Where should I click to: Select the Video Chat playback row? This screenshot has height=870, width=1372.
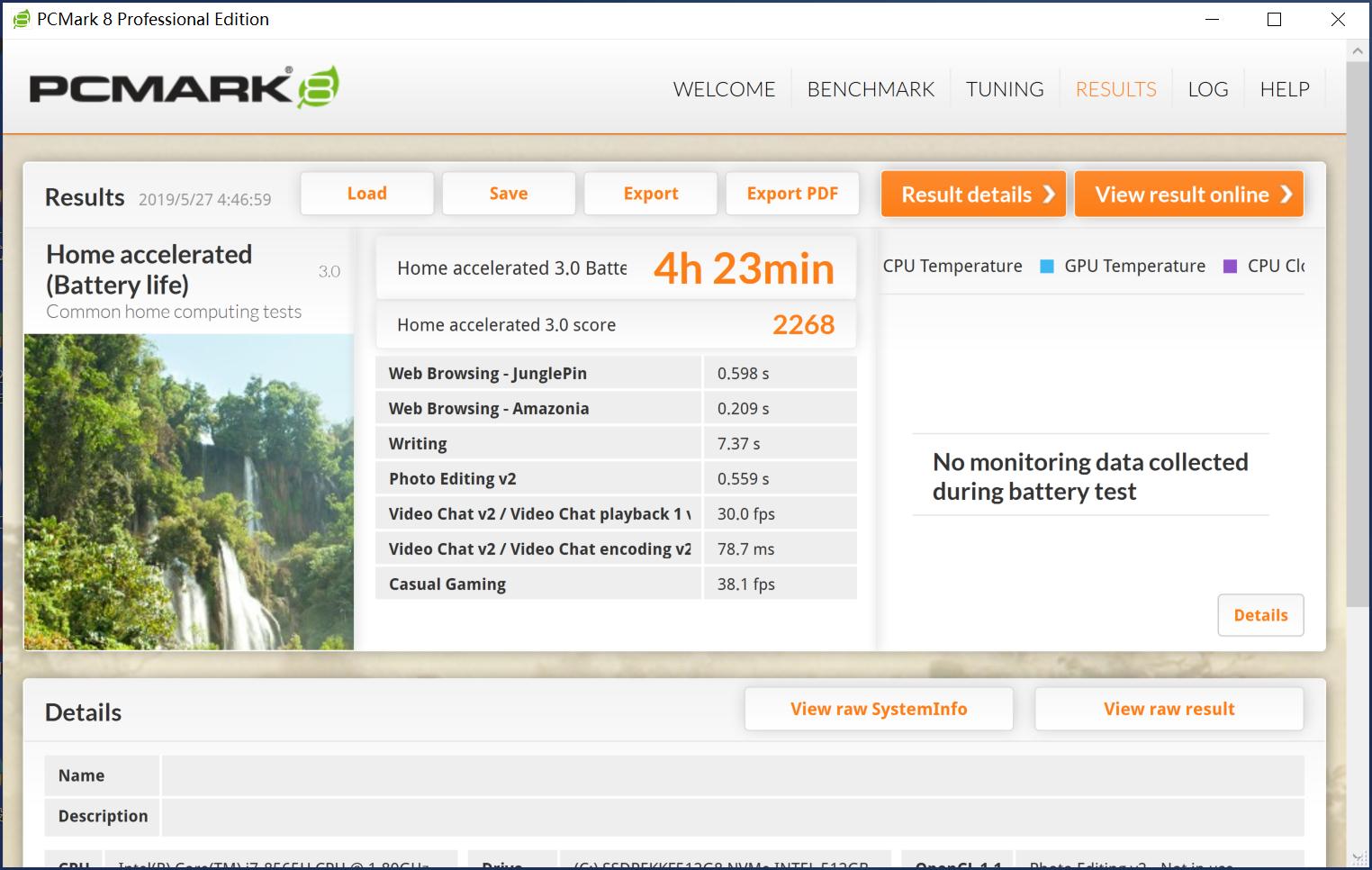(x=616, y=513)
